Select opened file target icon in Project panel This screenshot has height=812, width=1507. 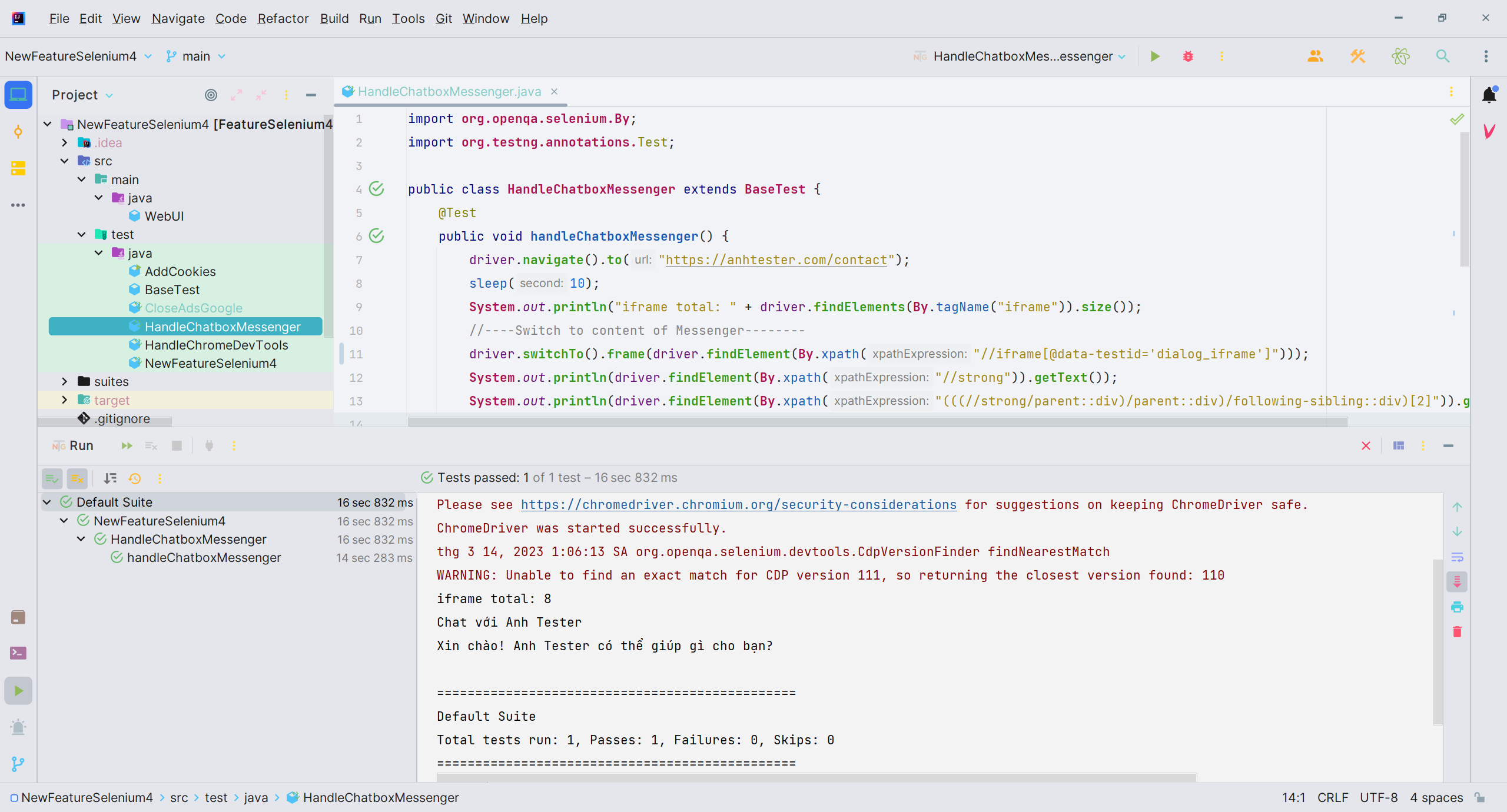(211, 95)
